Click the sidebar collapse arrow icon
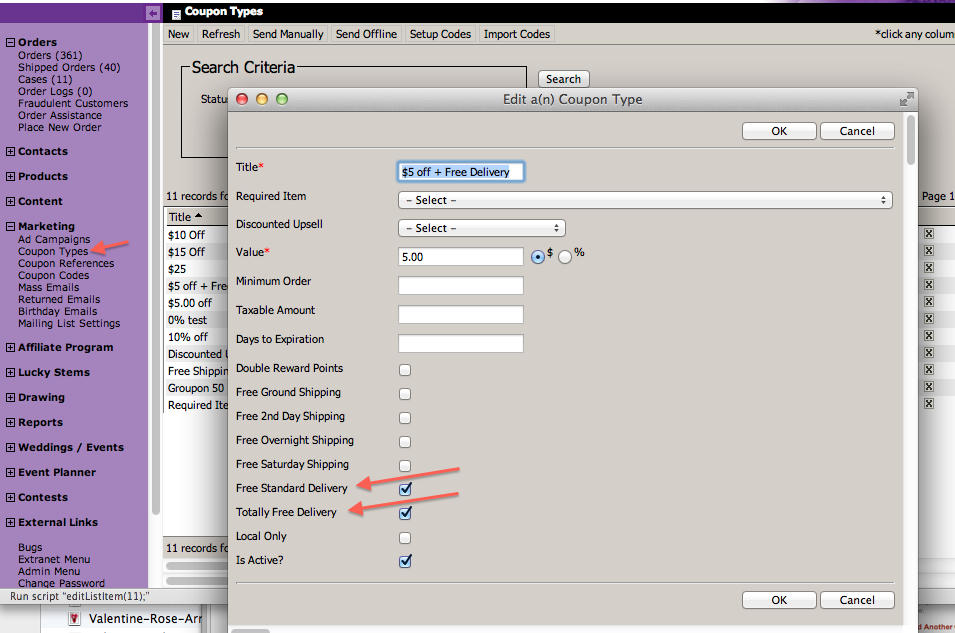Image resolution: width=955 pixels, height=633 pixels. (152, 13)
